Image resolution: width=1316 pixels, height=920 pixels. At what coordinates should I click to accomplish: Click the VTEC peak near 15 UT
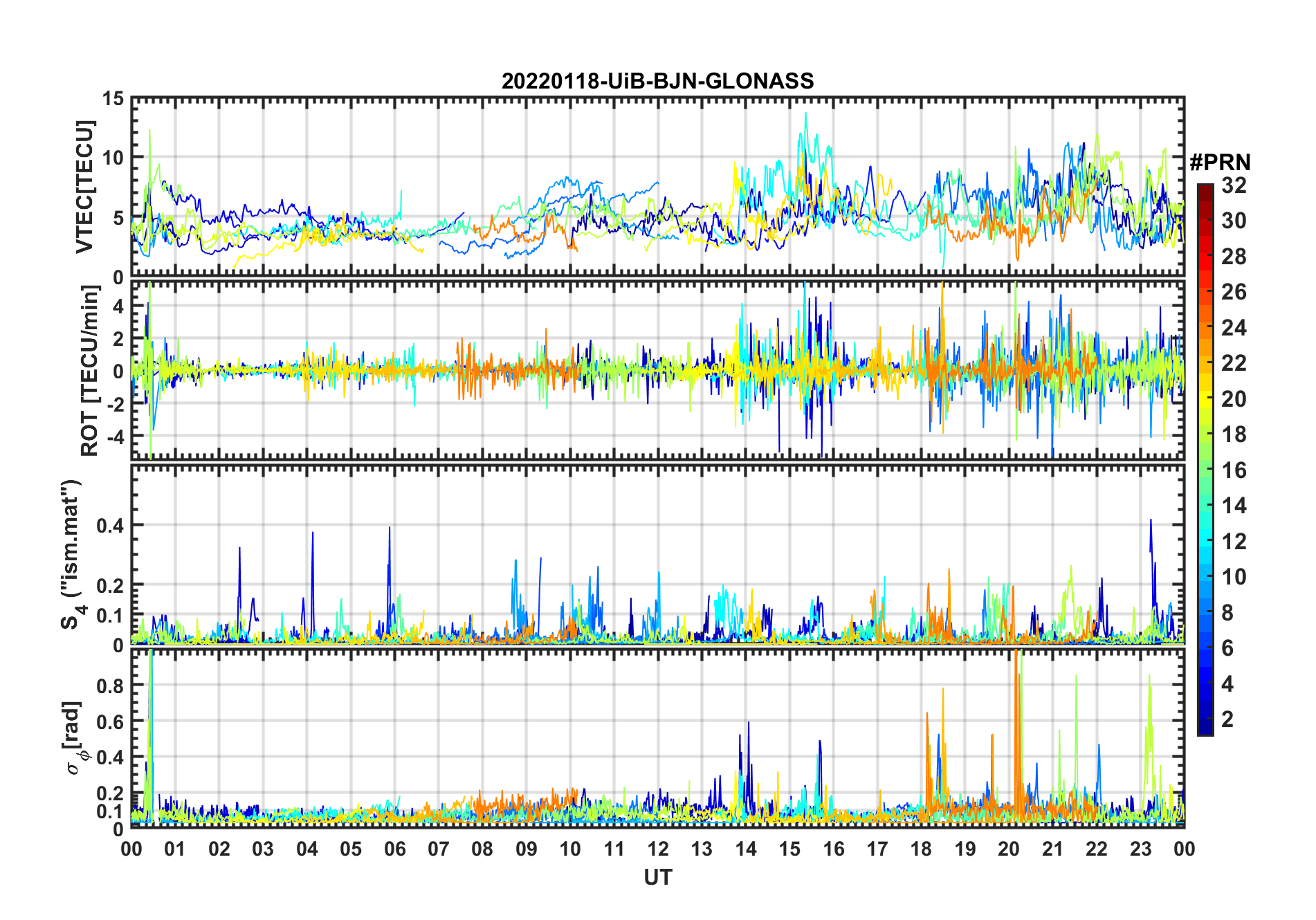coord(805,131)
